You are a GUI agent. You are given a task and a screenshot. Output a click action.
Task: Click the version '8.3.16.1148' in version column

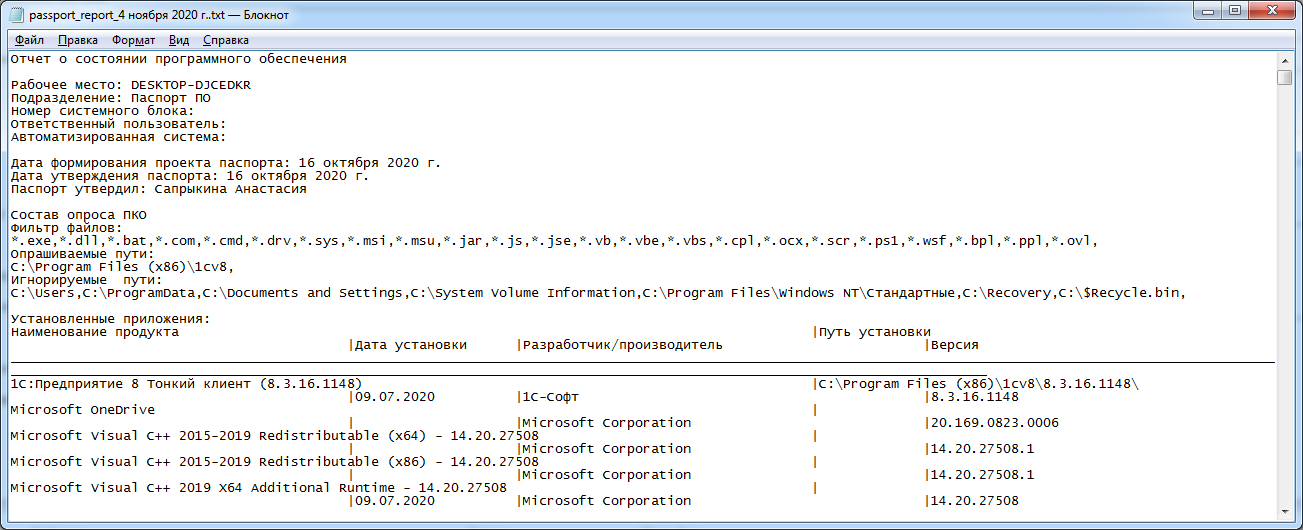[x=975, y=397]
